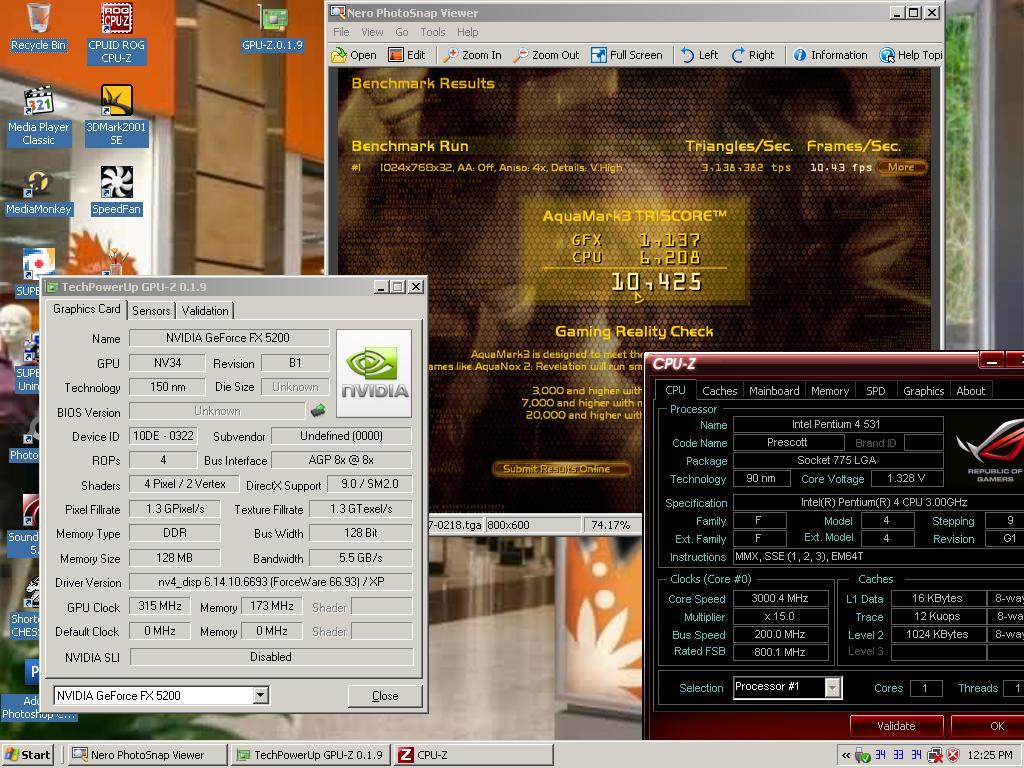Click the Rated FSB value 800.1 MHz
The image size is (1024, 768).
pos(780,652)
